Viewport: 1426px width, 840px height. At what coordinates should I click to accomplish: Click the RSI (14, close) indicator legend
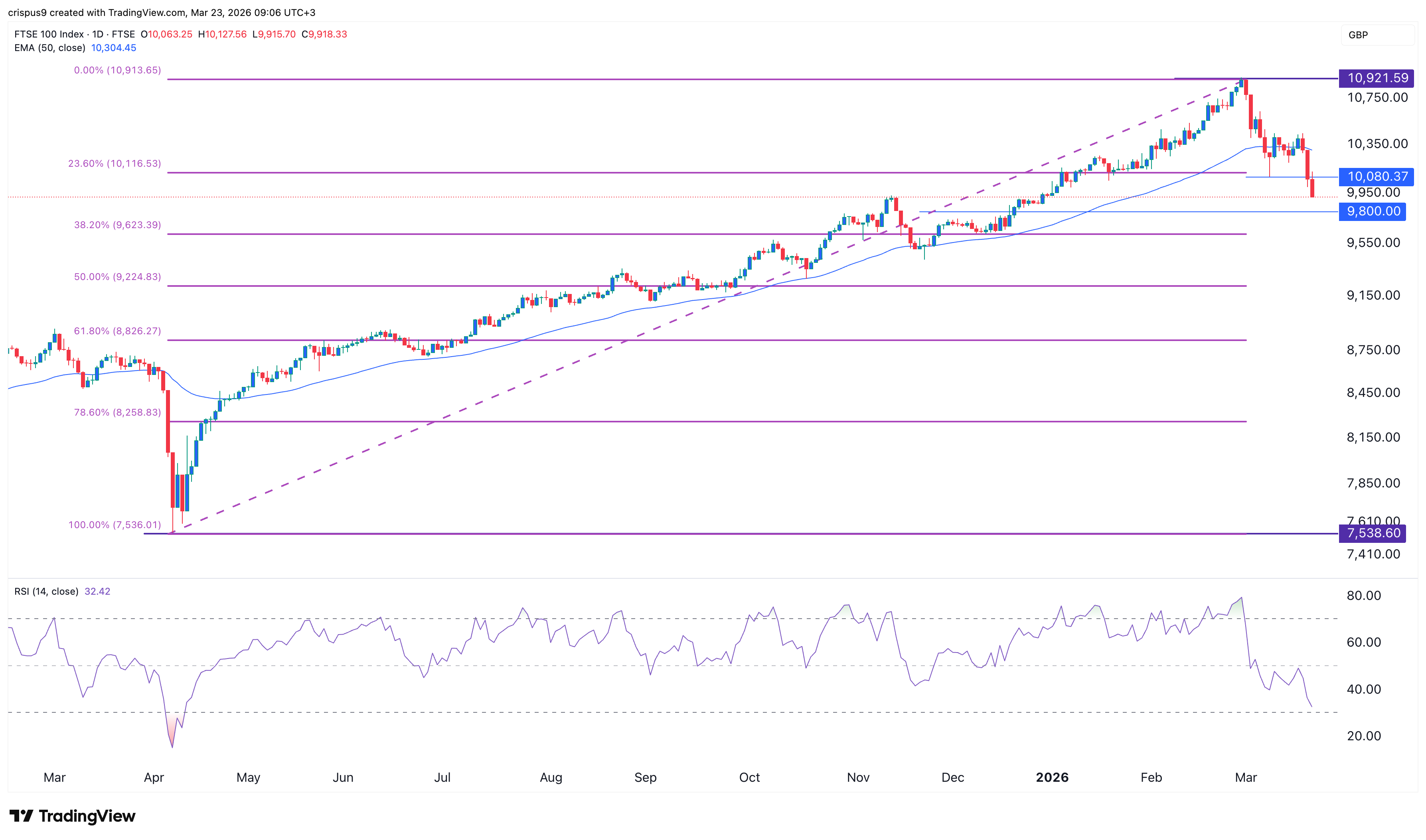(46, 592)
